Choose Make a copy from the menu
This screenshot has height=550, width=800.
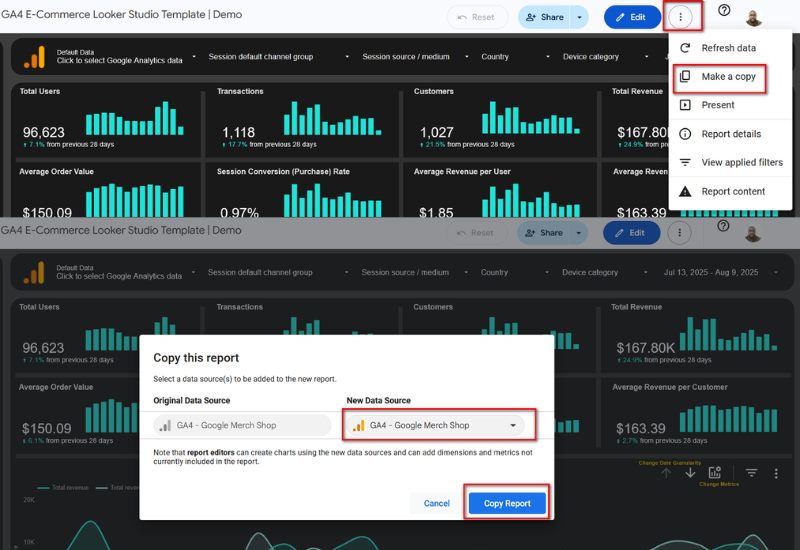coord(730,77)
